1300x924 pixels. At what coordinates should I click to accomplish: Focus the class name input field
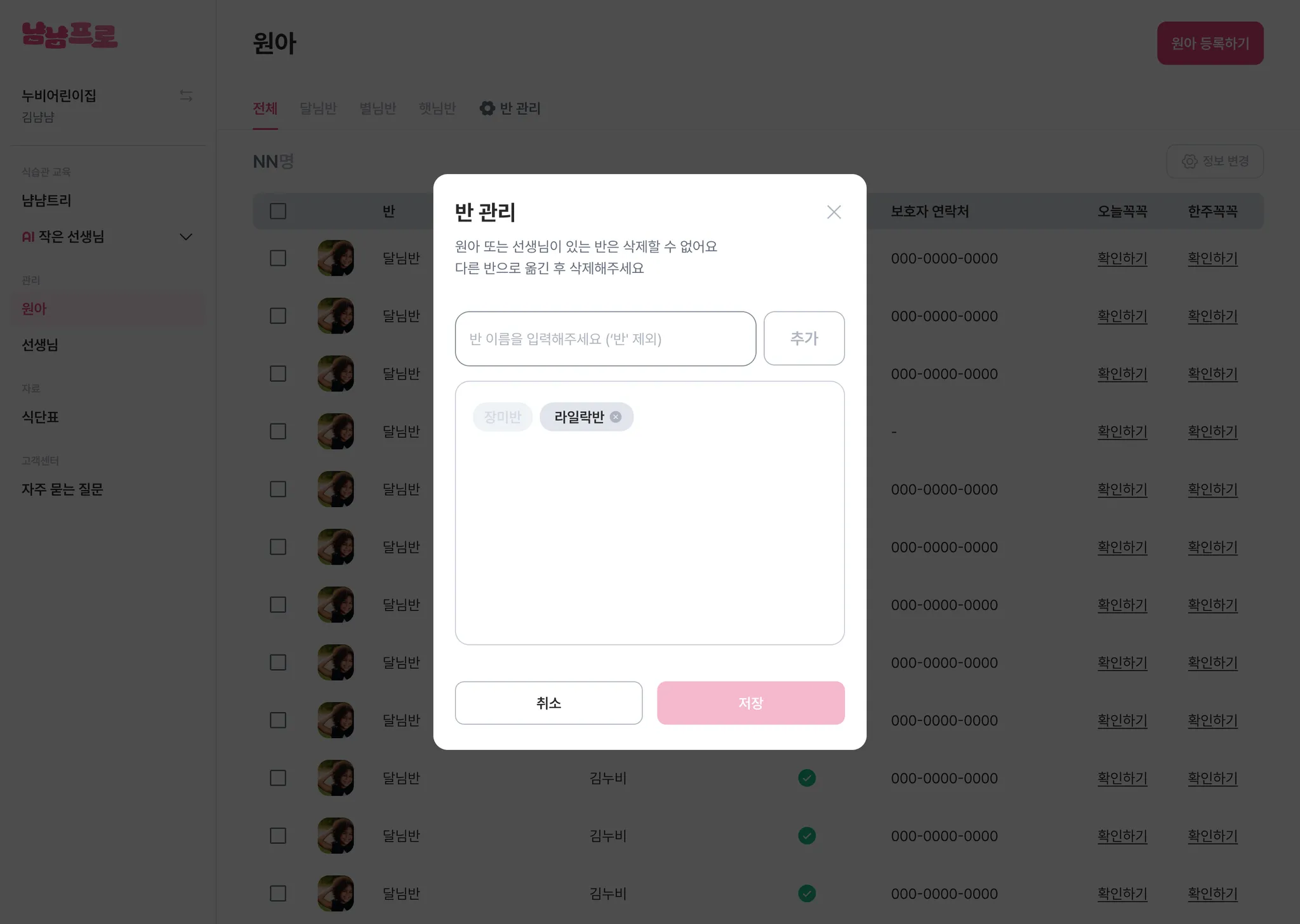pyautogui.click(x=605, y=339)
